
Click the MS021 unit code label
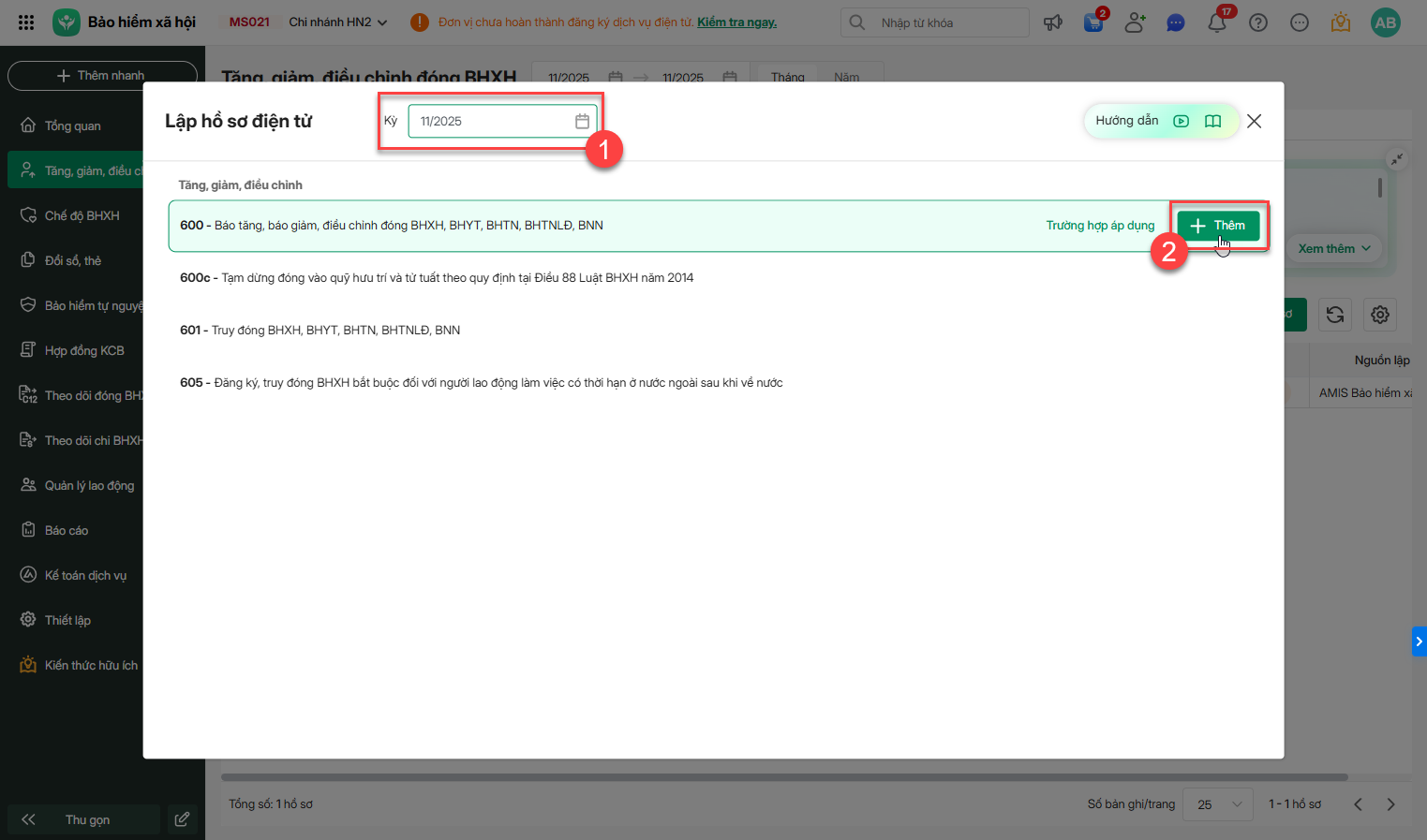tap(249, 22)
